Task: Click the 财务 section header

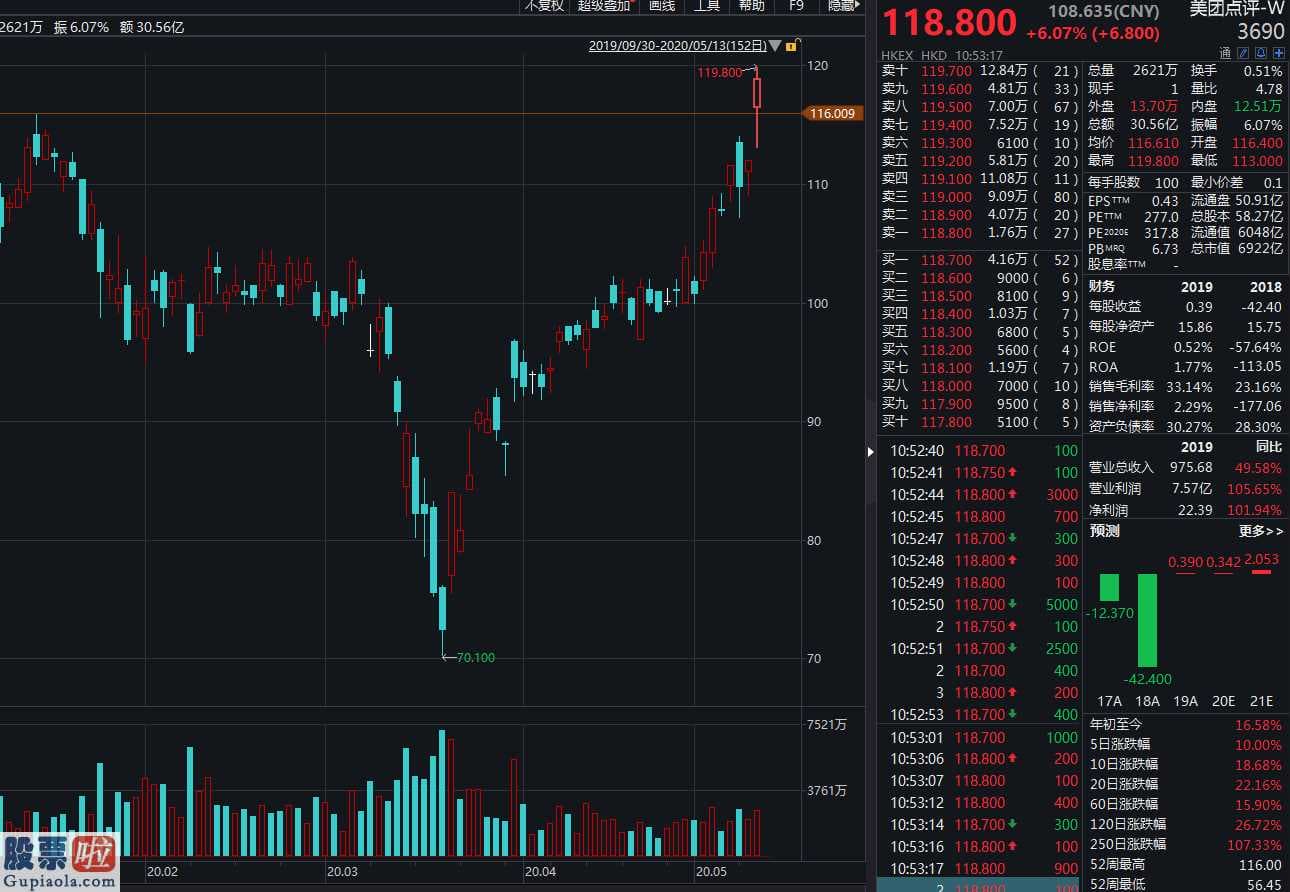Action: pos(1102,287)
